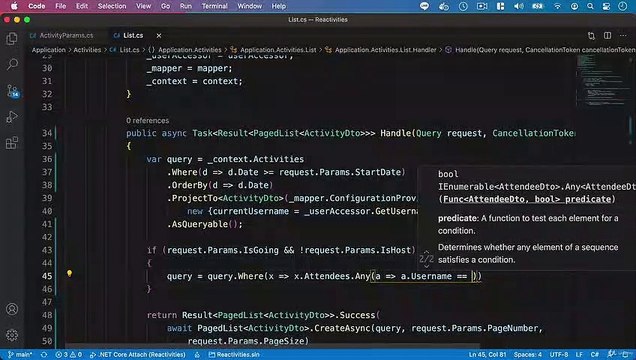The image size is (636, 360).
Task: Open the Help menu
Action: tap(279, 6)
